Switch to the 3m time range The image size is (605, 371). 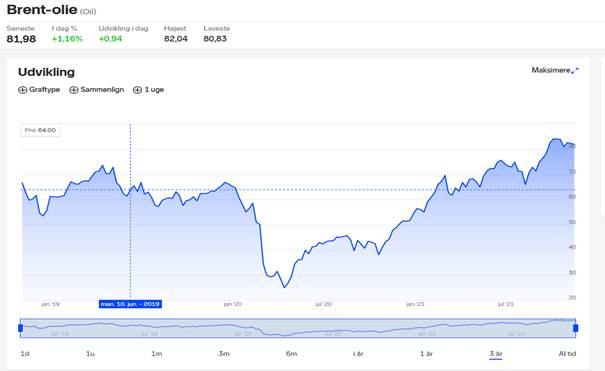[x=224, y=354]
